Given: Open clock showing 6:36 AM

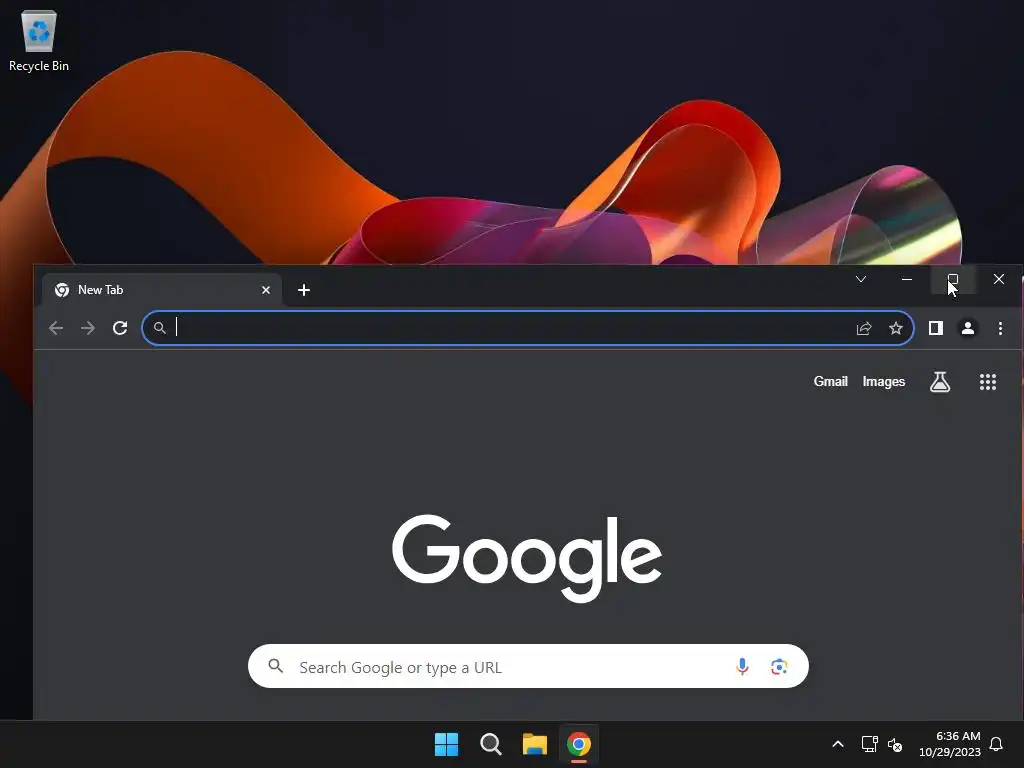Looking at the screenshot, I should point(950,744).
